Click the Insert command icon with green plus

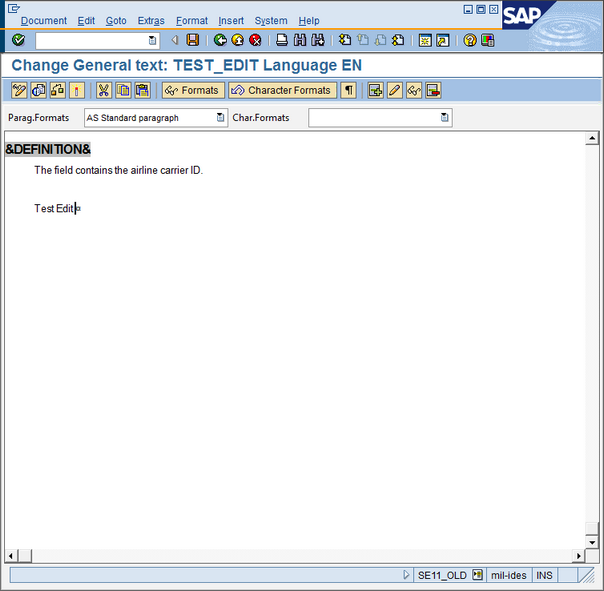[x=375, y=91]
